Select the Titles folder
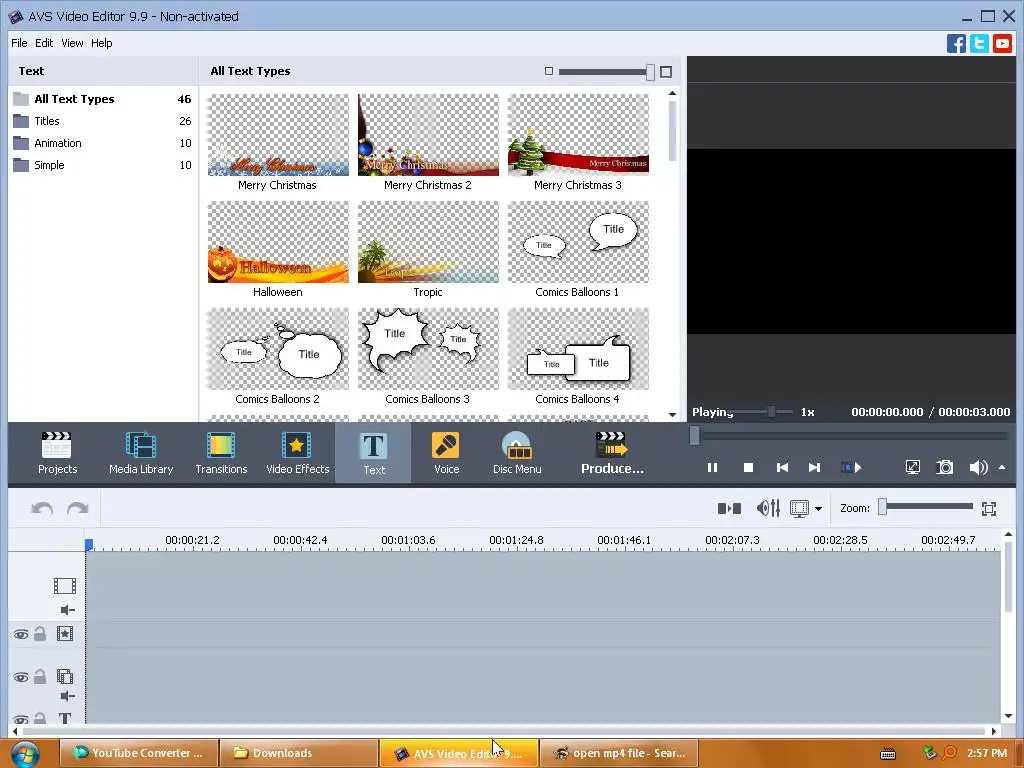This screenshot has height=768, width=1024. 103,121
